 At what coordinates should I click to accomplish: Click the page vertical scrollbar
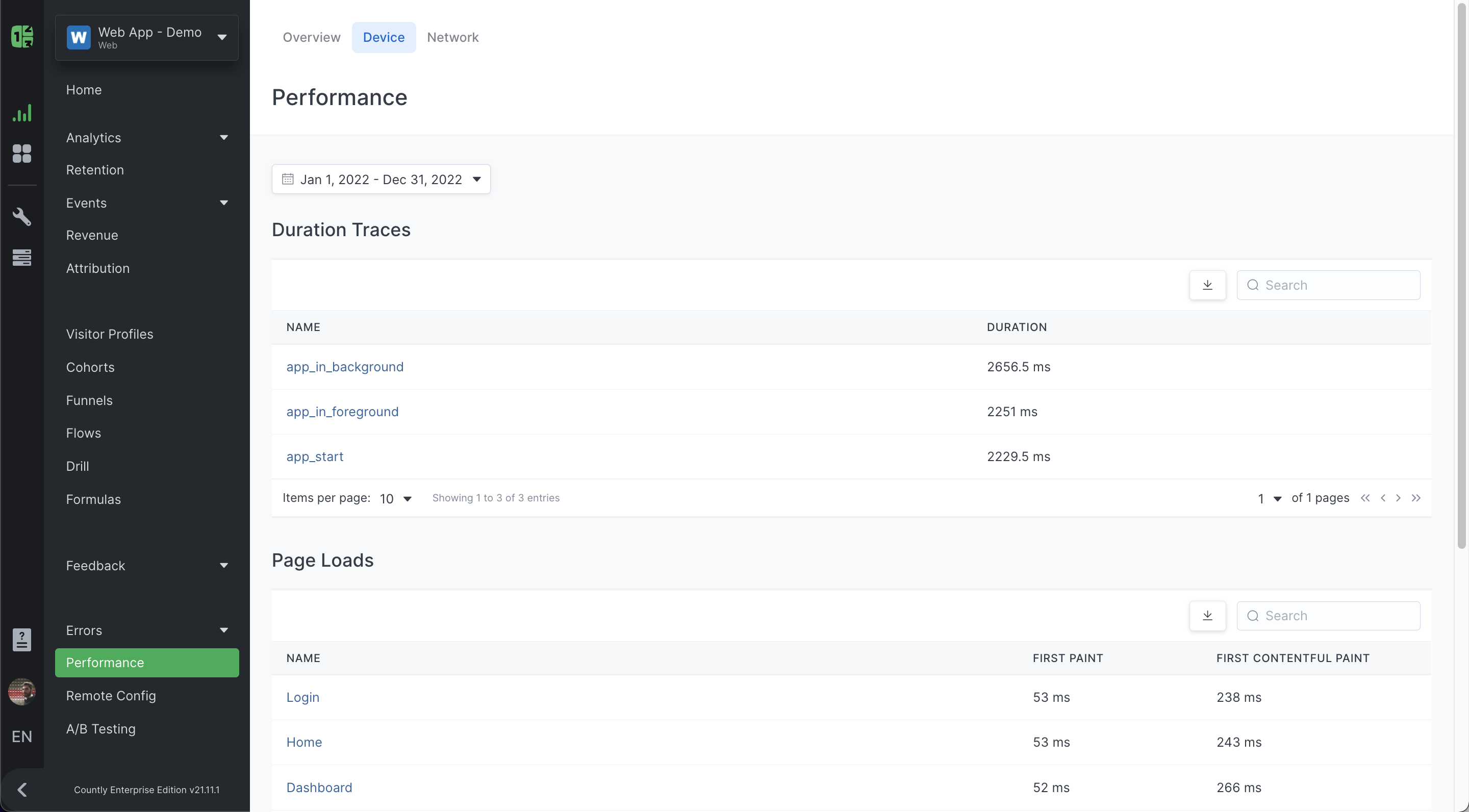1461,275
